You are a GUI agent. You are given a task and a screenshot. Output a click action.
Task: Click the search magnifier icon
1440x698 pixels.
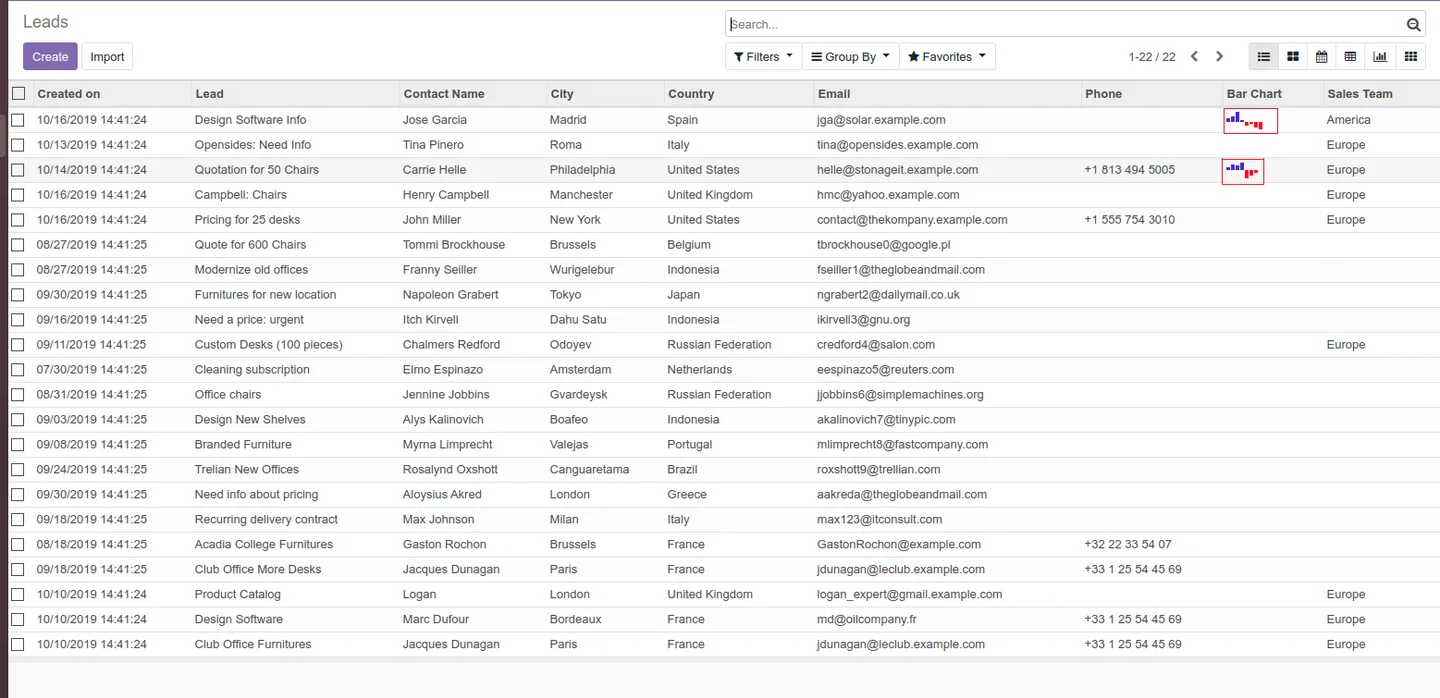click(x=1413, y=25)
